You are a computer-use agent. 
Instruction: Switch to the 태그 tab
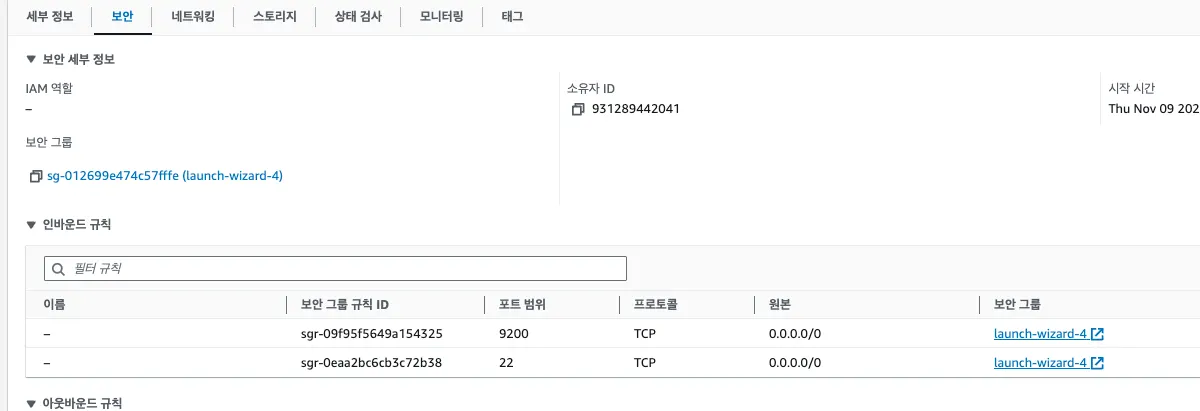coord(511,17)
